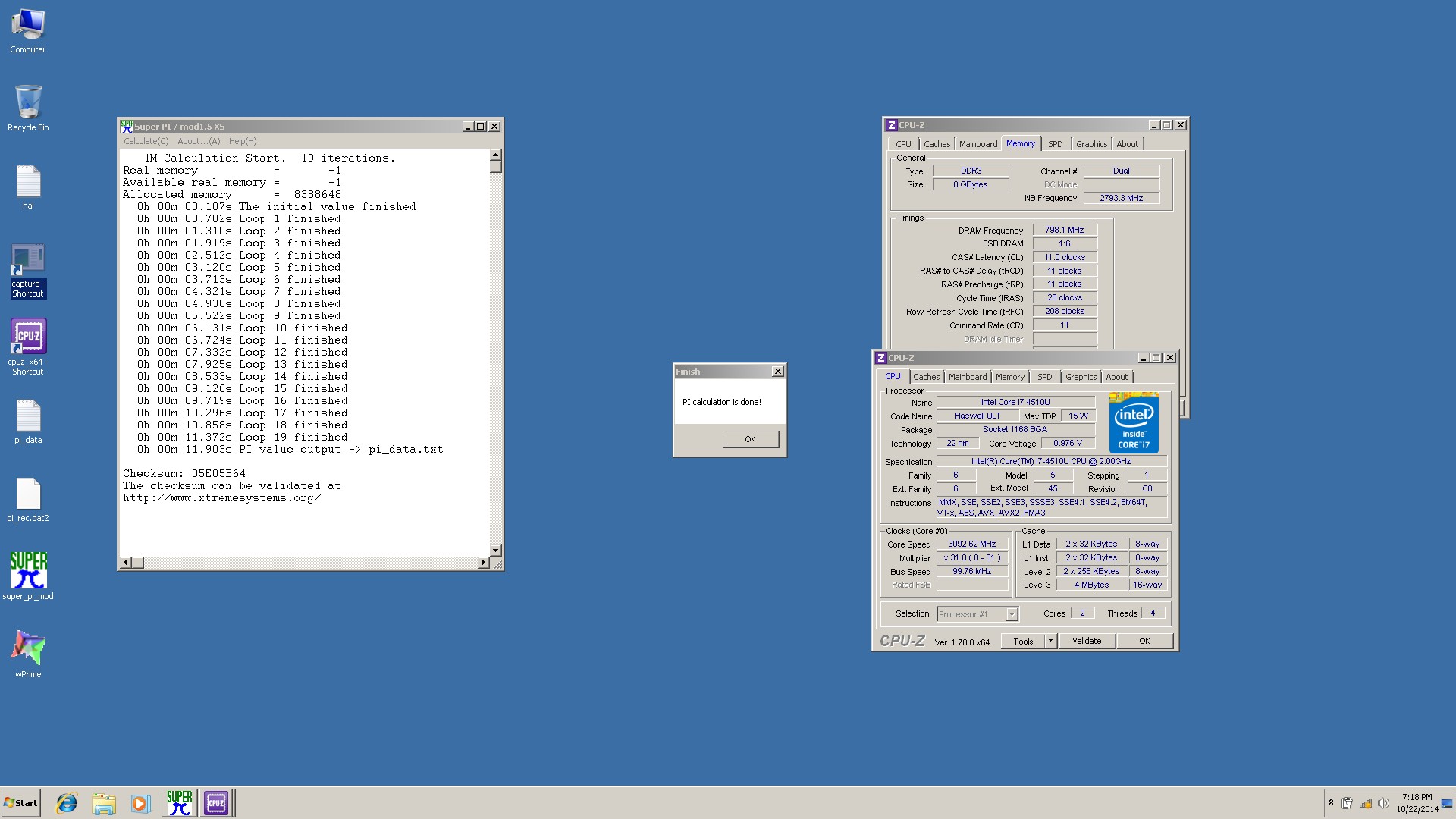Viewport: 1456px width, 819px height.
Task: Switch to Super PI taskbar button
Action: coord(180,803)
